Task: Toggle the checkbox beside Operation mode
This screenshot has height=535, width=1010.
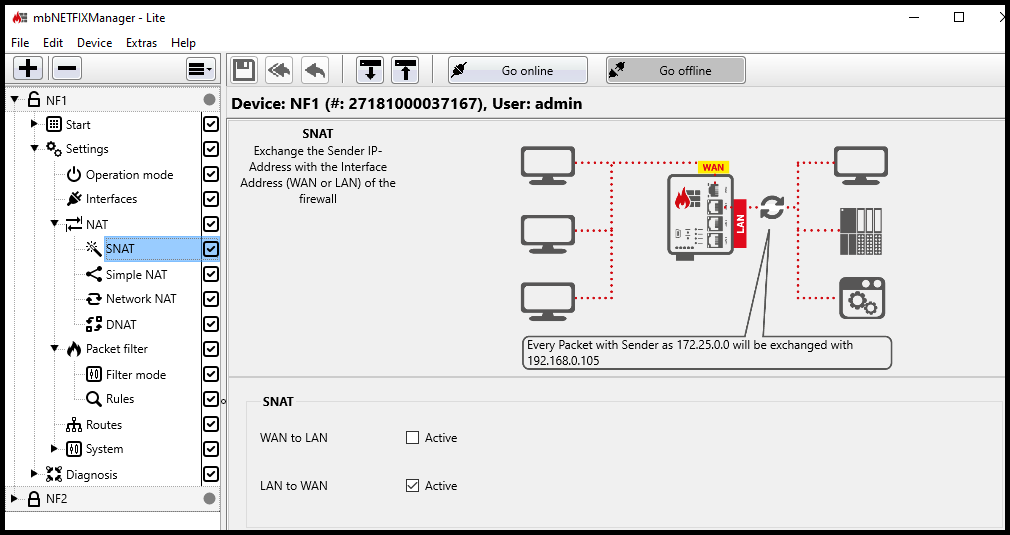Action: point(211,174)
